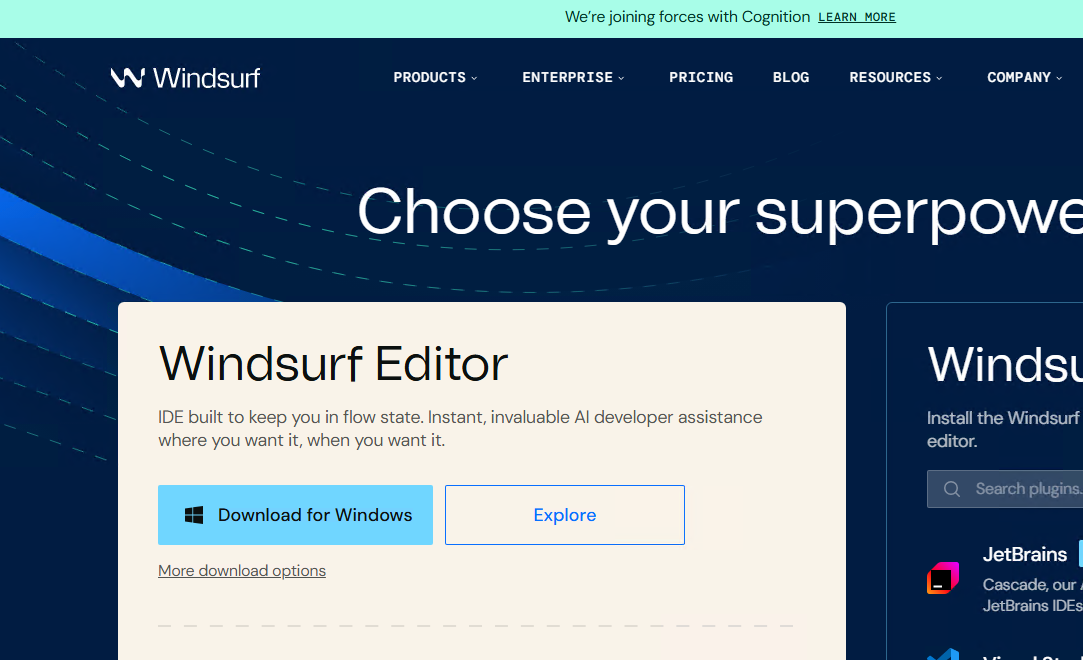Viewport: 1083px width, 660px height.
Task: Go to the Pricing page
Action: pos(701,77)
